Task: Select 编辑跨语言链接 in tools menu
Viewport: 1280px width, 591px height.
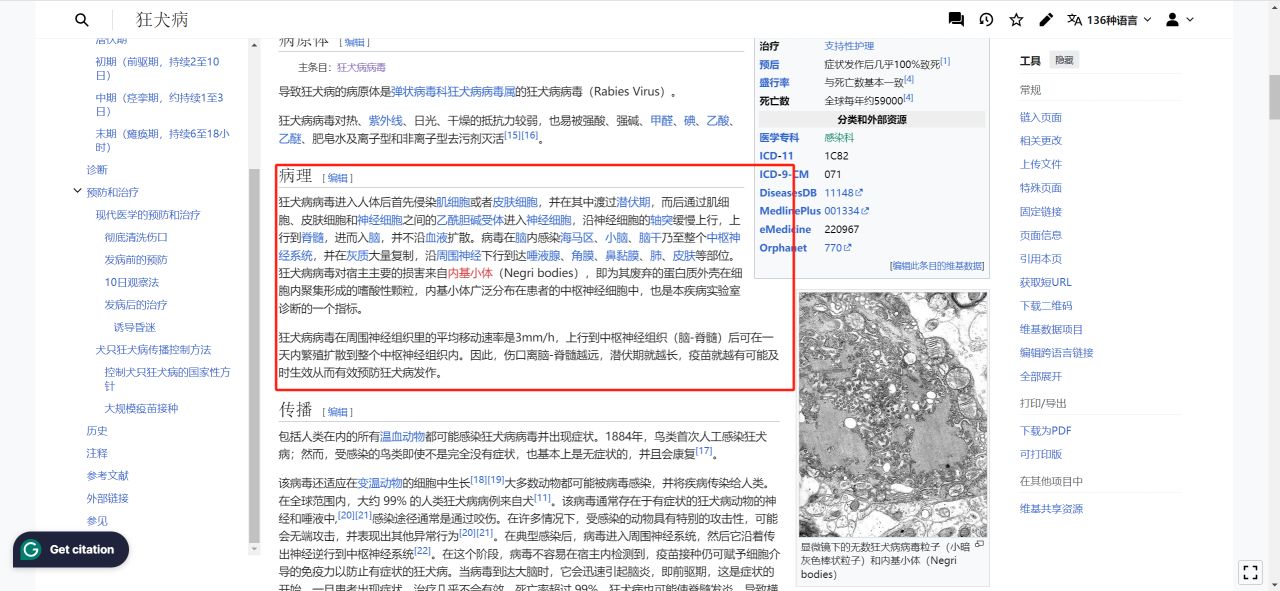Action: 1056,353
